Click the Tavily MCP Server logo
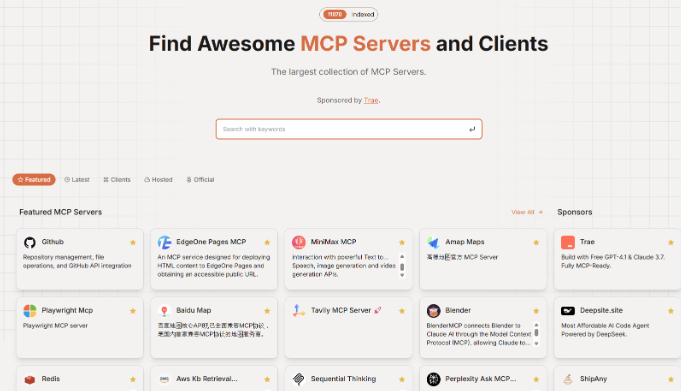This screenshot has width=681, height=391. point(299,311)
